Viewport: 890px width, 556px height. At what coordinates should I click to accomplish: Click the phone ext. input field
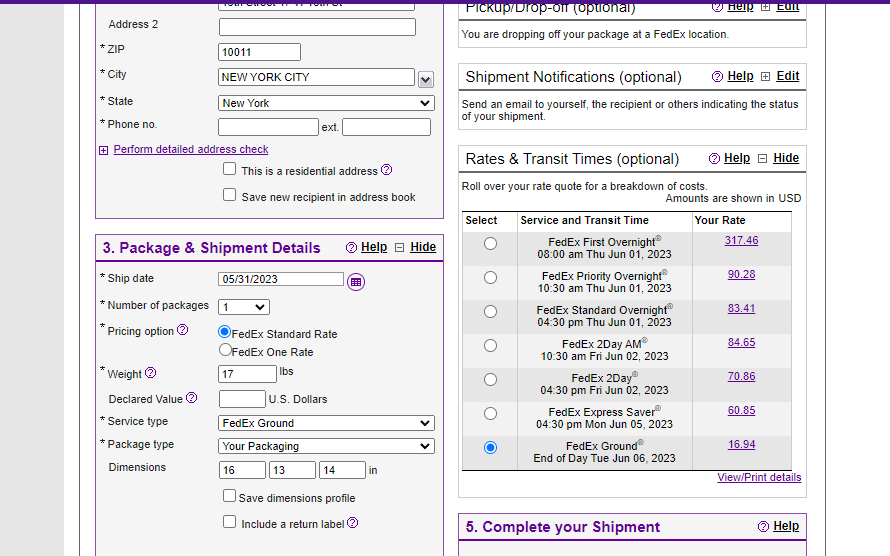387,127
